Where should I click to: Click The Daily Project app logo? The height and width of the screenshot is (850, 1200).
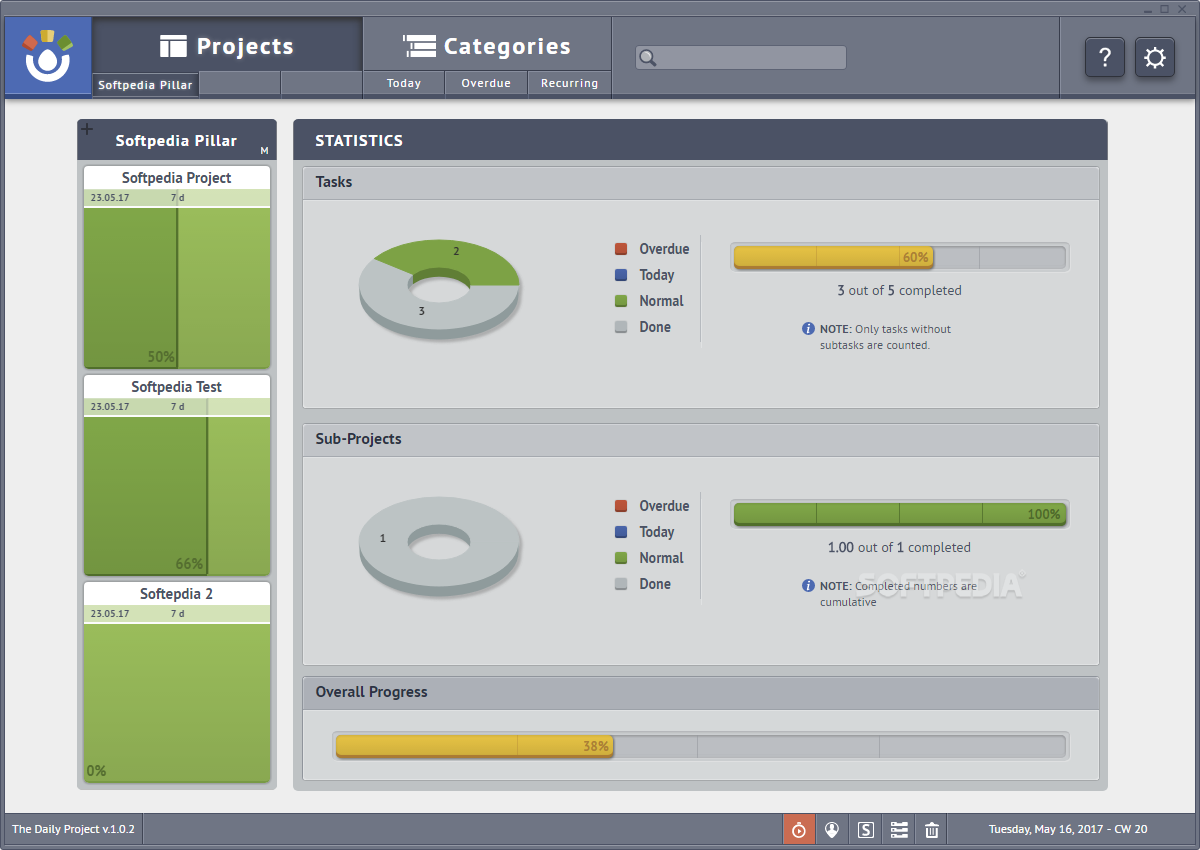tap(48, 56)
